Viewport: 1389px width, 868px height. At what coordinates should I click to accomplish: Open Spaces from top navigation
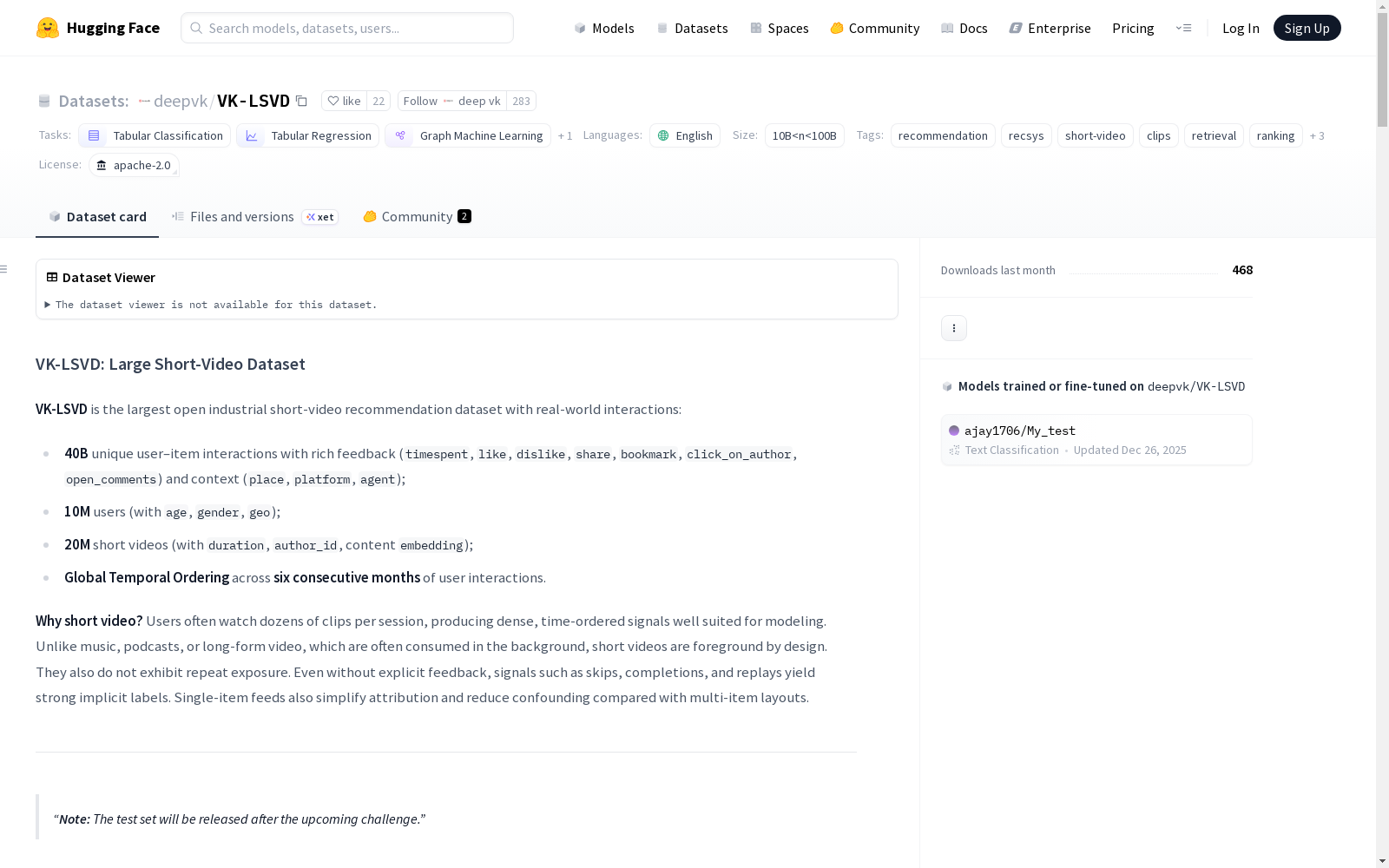[x=779, y=28]
